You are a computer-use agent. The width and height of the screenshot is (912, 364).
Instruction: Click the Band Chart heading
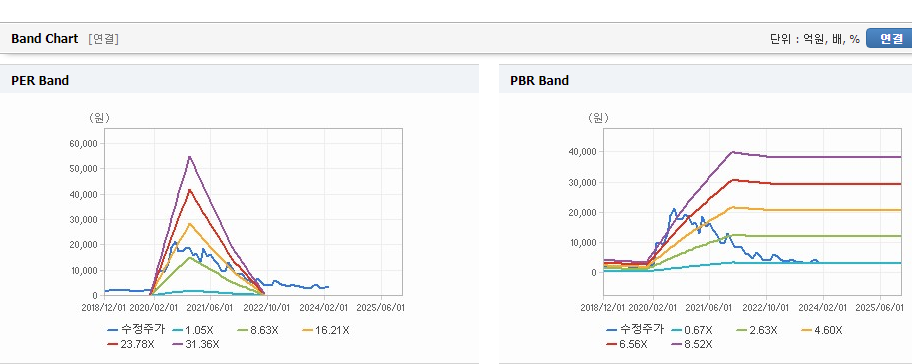tap(44, 39)
